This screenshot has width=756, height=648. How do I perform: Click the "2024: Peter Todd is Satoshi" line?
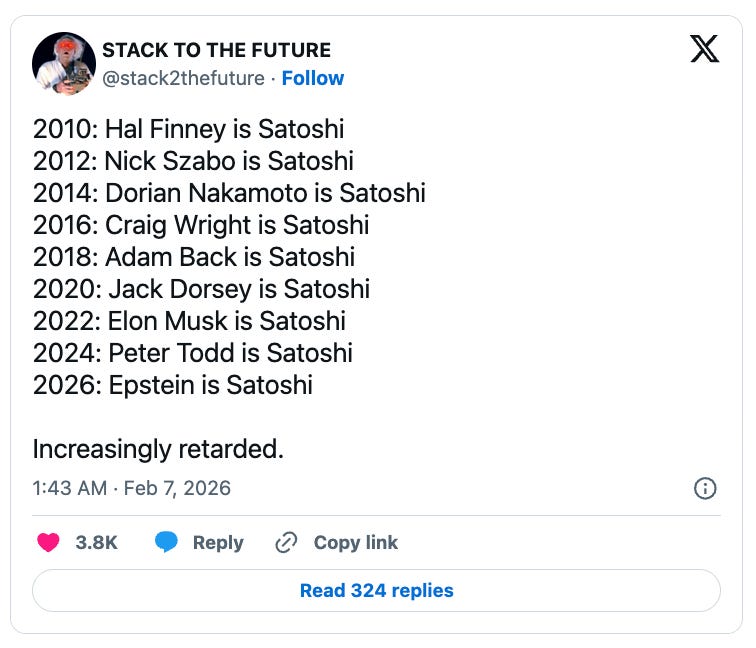coord(193,353)
